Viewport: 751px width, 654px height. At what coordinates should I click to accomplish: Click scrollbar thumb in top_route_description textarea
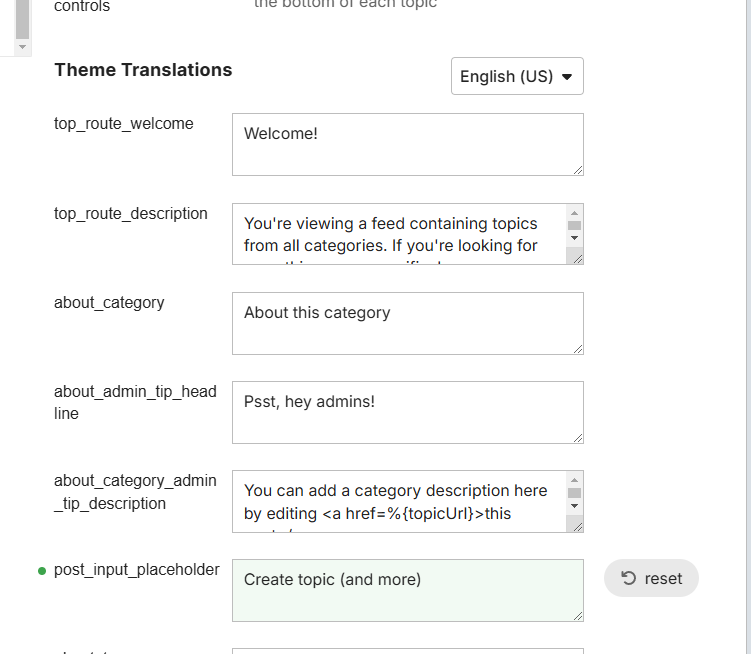(x=574, y=225)
